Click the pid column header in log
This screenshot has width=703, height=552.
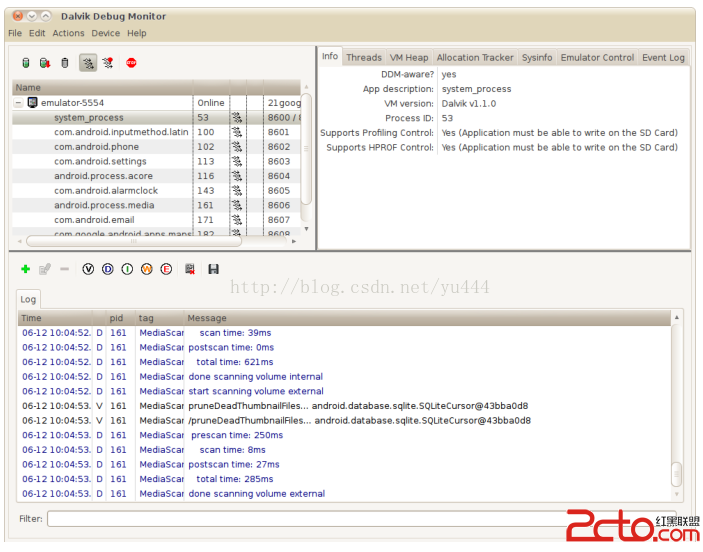coord(121,318)
